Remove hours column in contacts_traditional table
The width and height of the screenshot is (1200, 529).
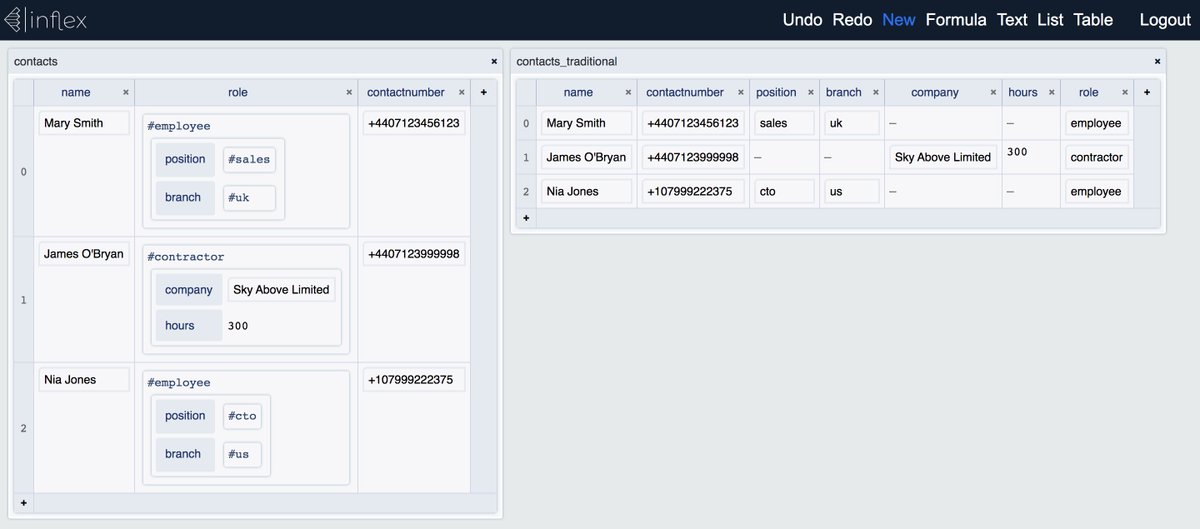tap(1052, 92)
